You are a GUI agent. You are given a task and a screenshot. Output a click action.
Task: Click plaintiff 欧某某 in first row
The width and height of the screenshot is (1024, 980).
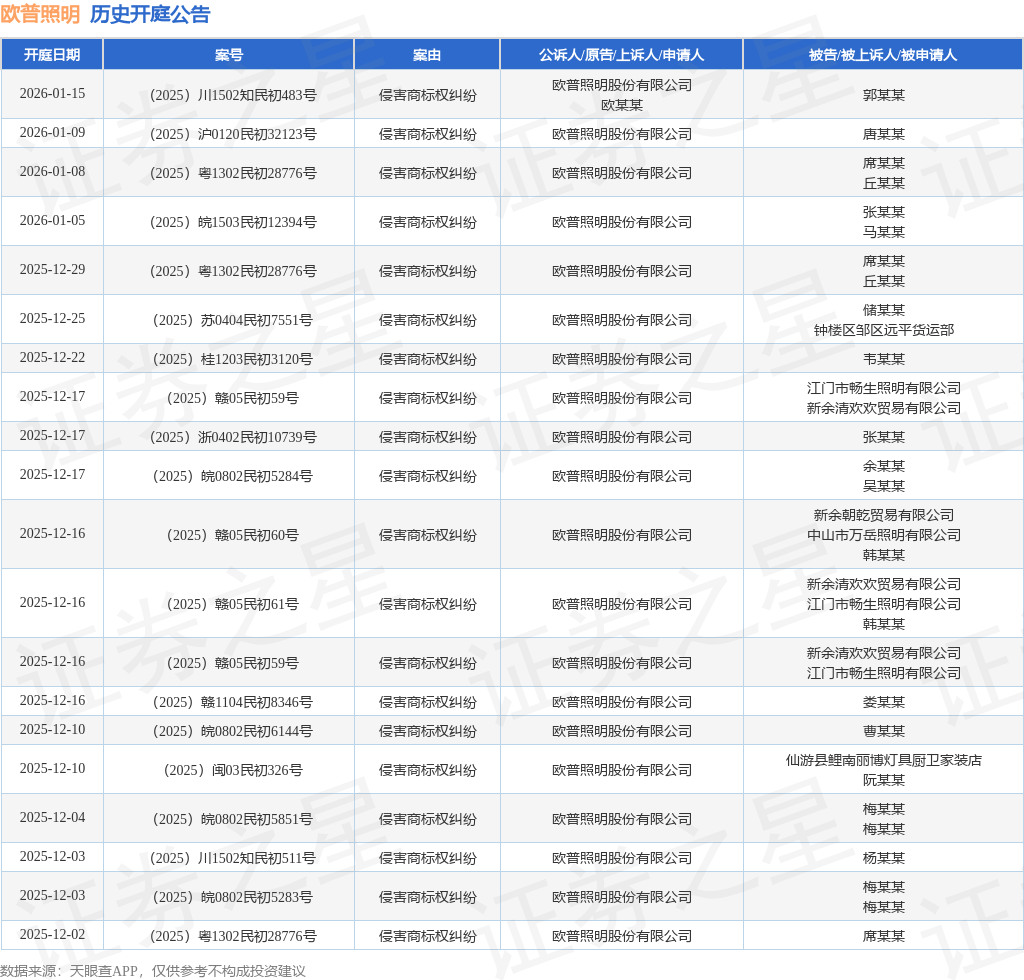coord(622,105)
